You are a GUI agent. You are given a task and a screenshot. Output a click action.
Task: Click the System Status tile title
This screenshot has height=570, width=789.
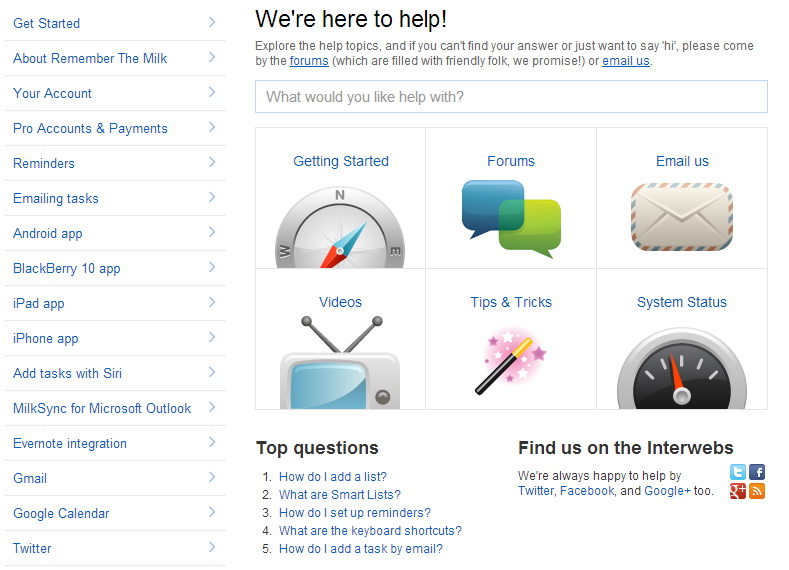[x=682, y=302]
